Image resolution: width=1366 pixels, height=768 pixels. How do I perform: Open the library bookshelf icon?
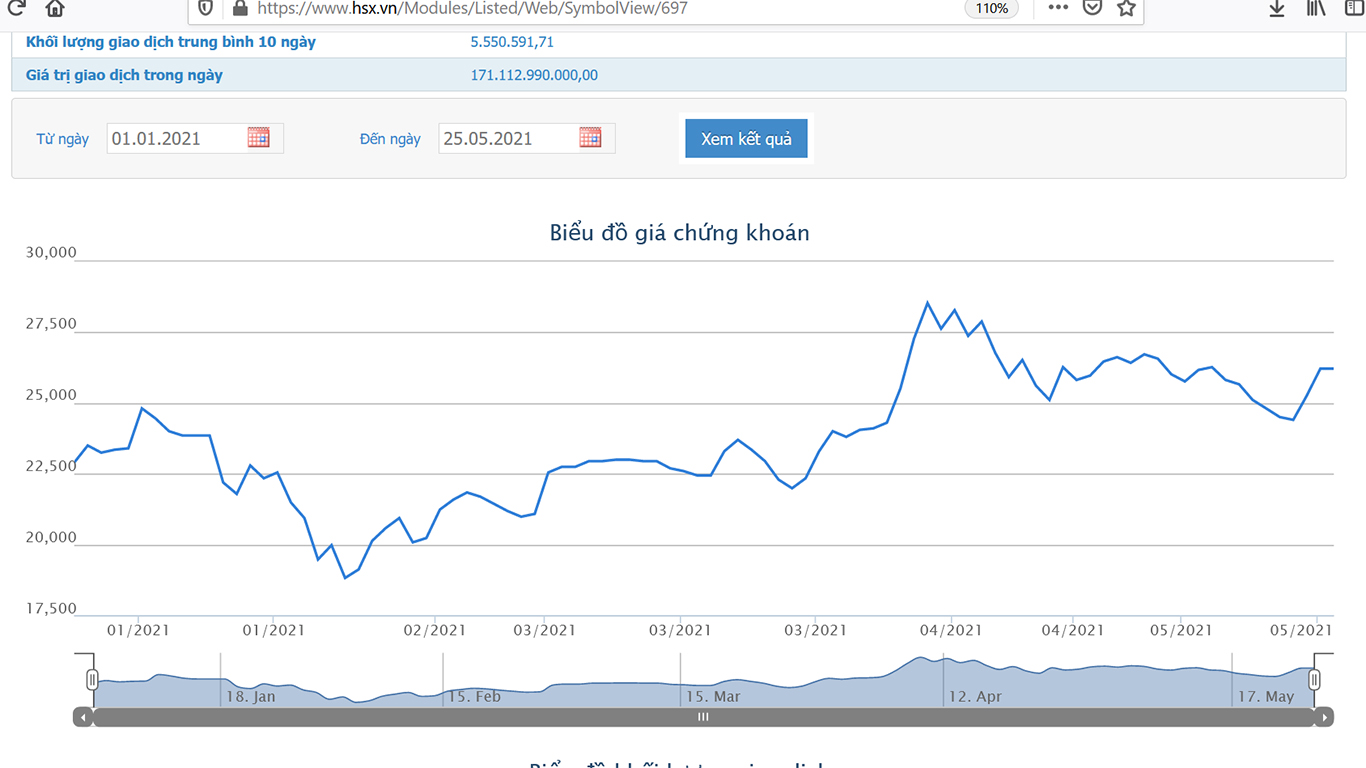tap(1316, 8)
